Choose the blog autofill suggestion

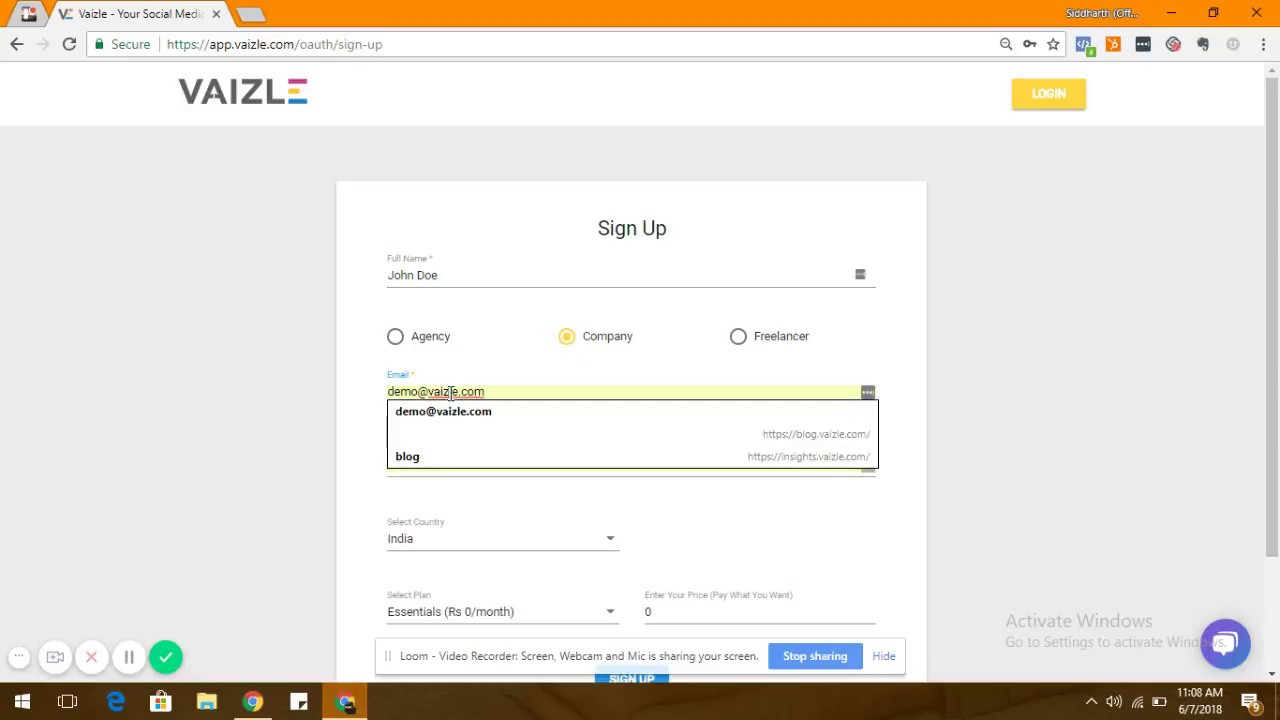click(632, 456)
